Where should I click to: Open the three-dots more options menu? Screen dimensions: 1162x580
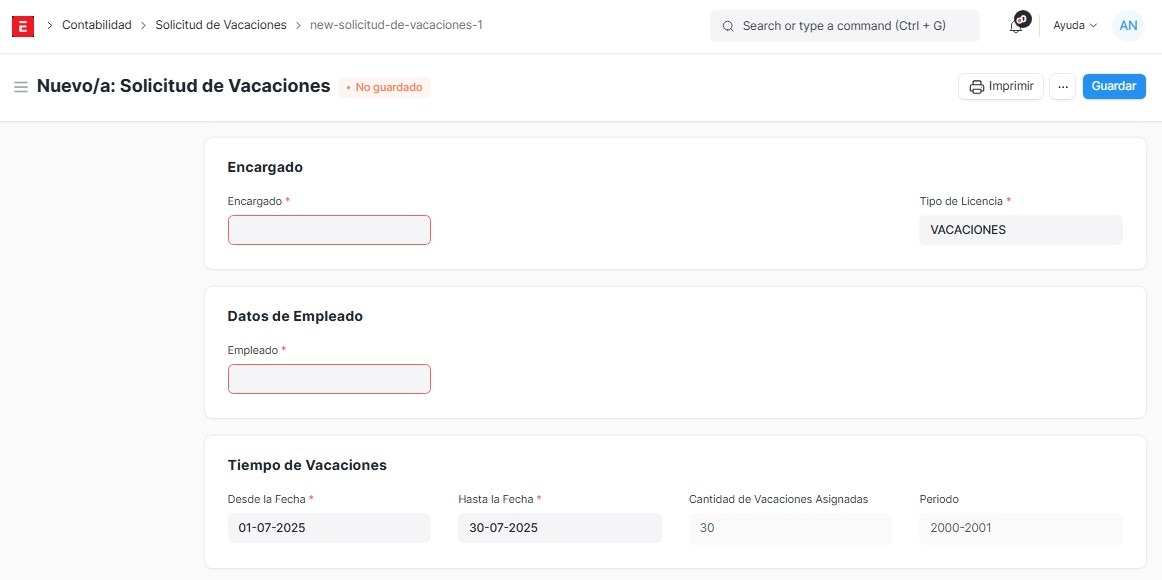pyautogui.click(x=1062, y=87)
